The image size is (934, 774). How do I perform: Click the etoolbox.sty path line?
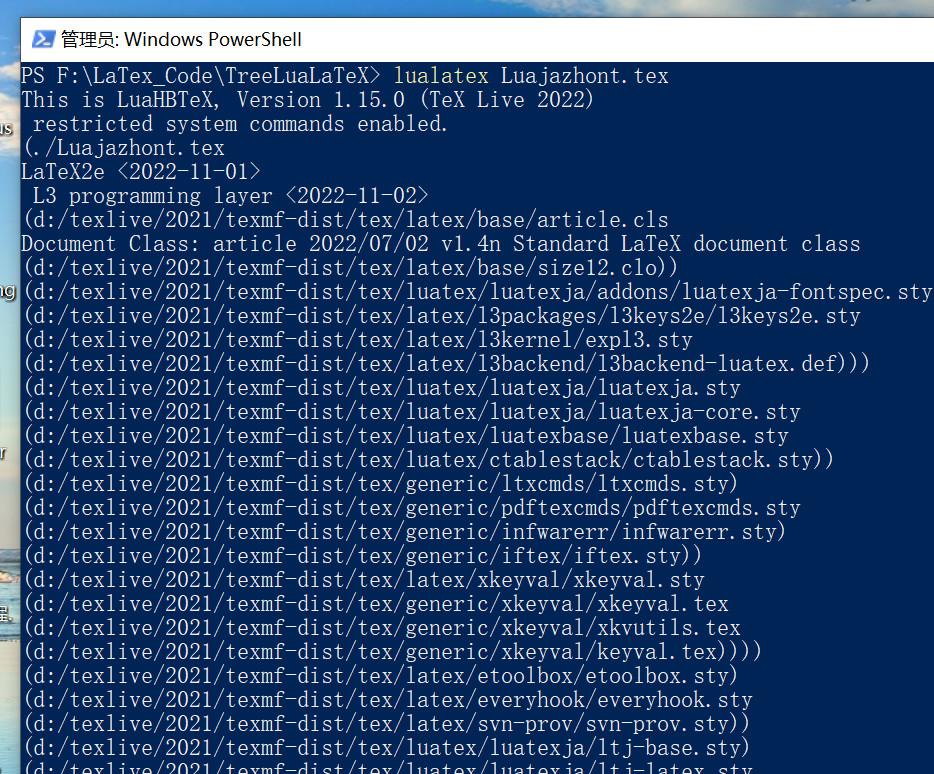[380, 676]
